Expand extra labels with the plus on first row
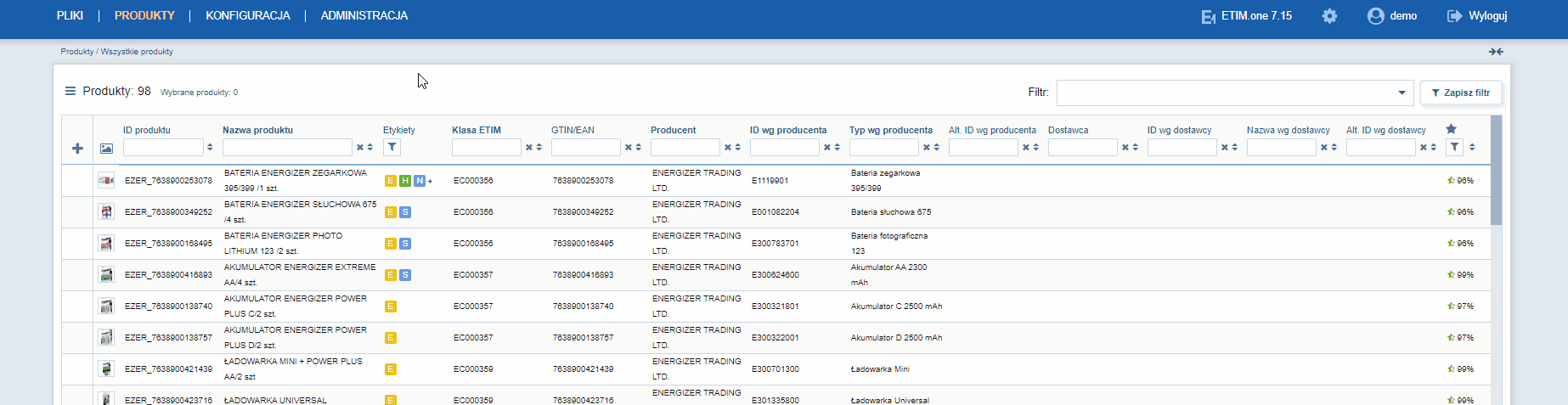The height and width of the screenshot is (405, 1568). pos(430,181)
